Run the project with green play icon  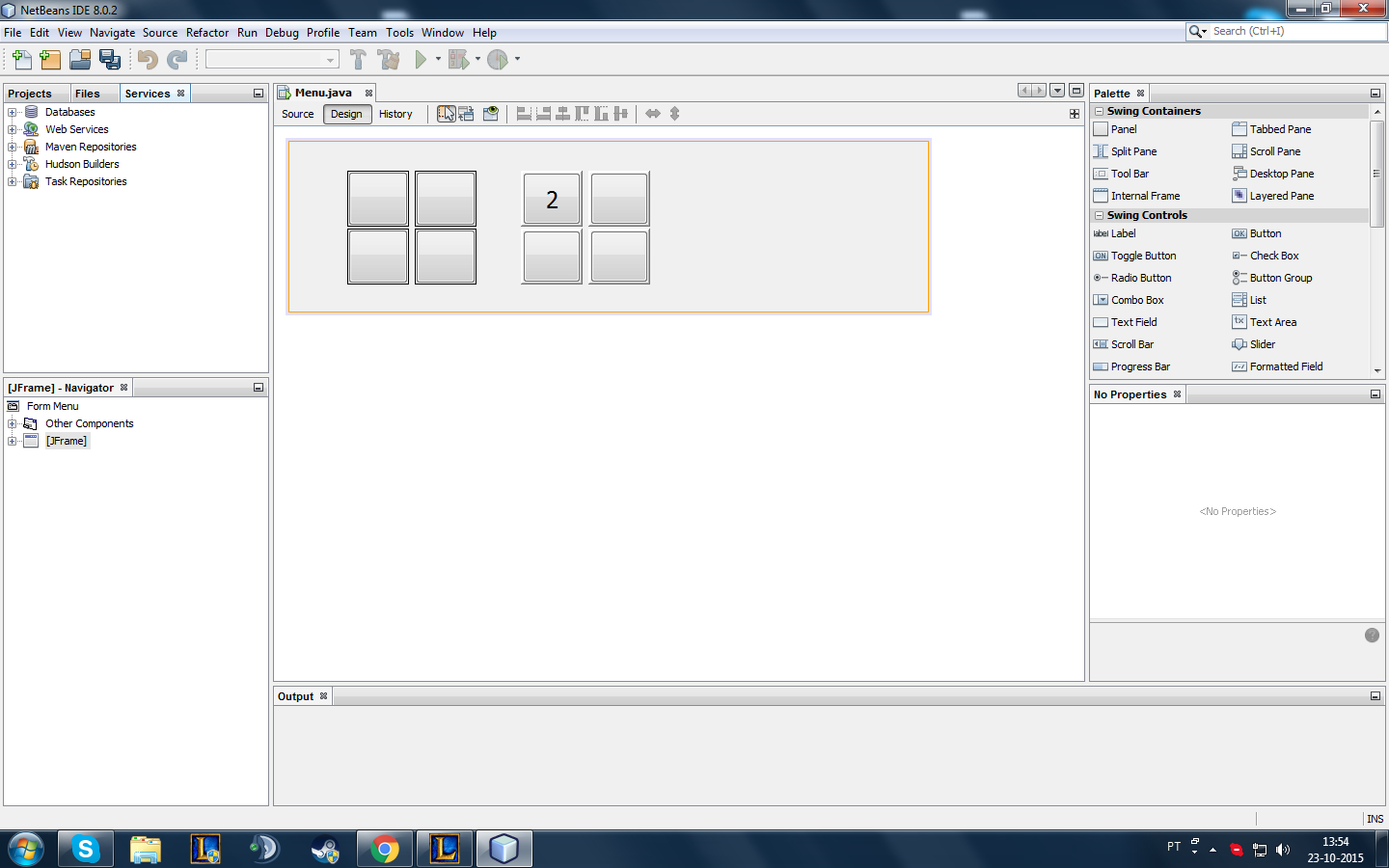[421, 60]
